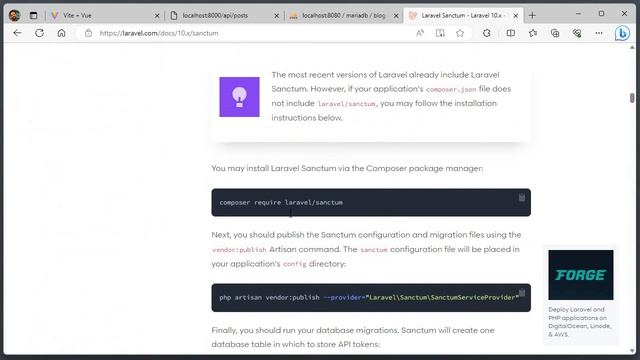Open browser extensions refresh icon
Screen dimensions: 640x360
(x=487, y=33)
